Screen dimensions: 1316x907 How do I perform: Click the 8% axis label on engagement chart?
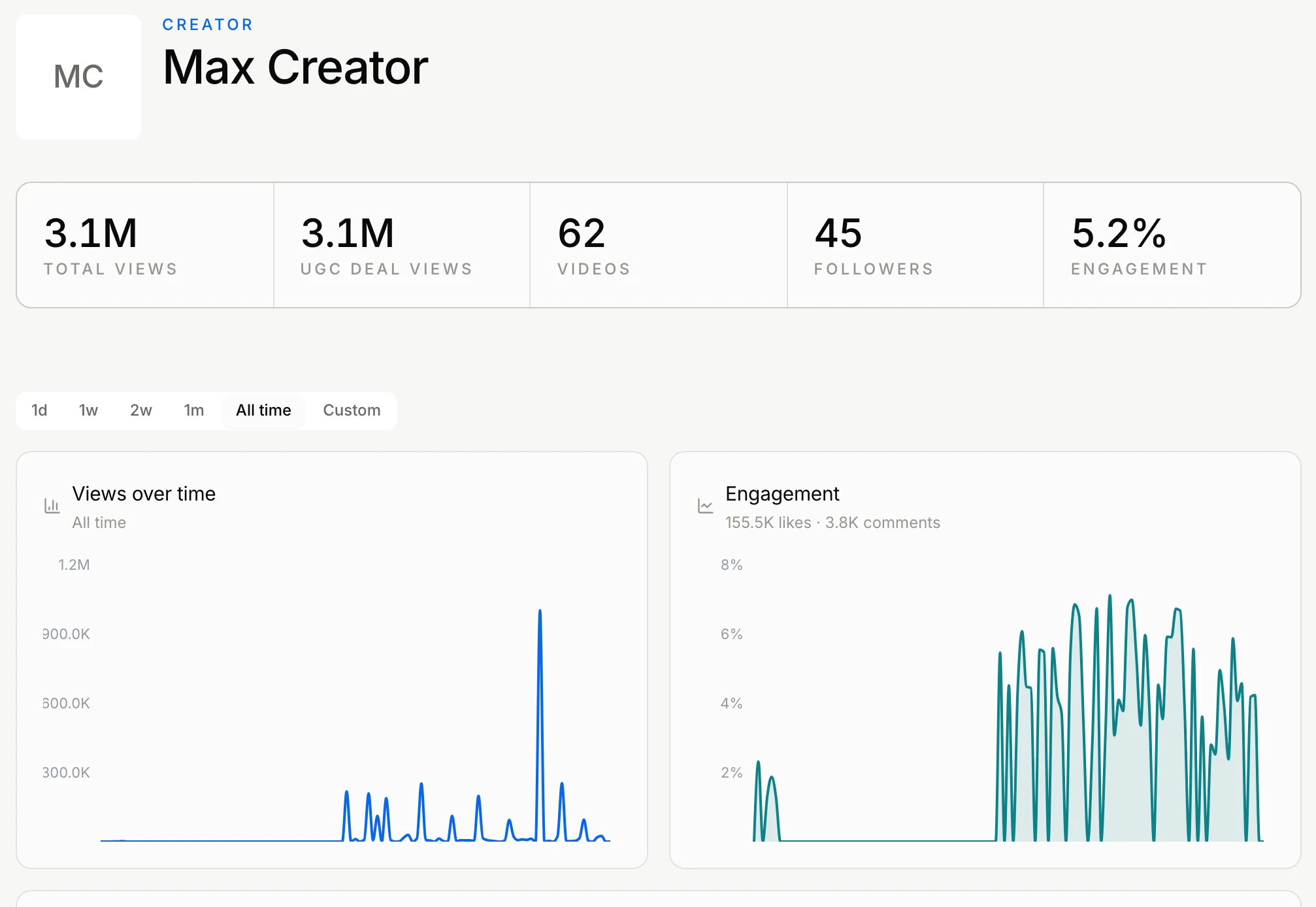click(732, 565)
